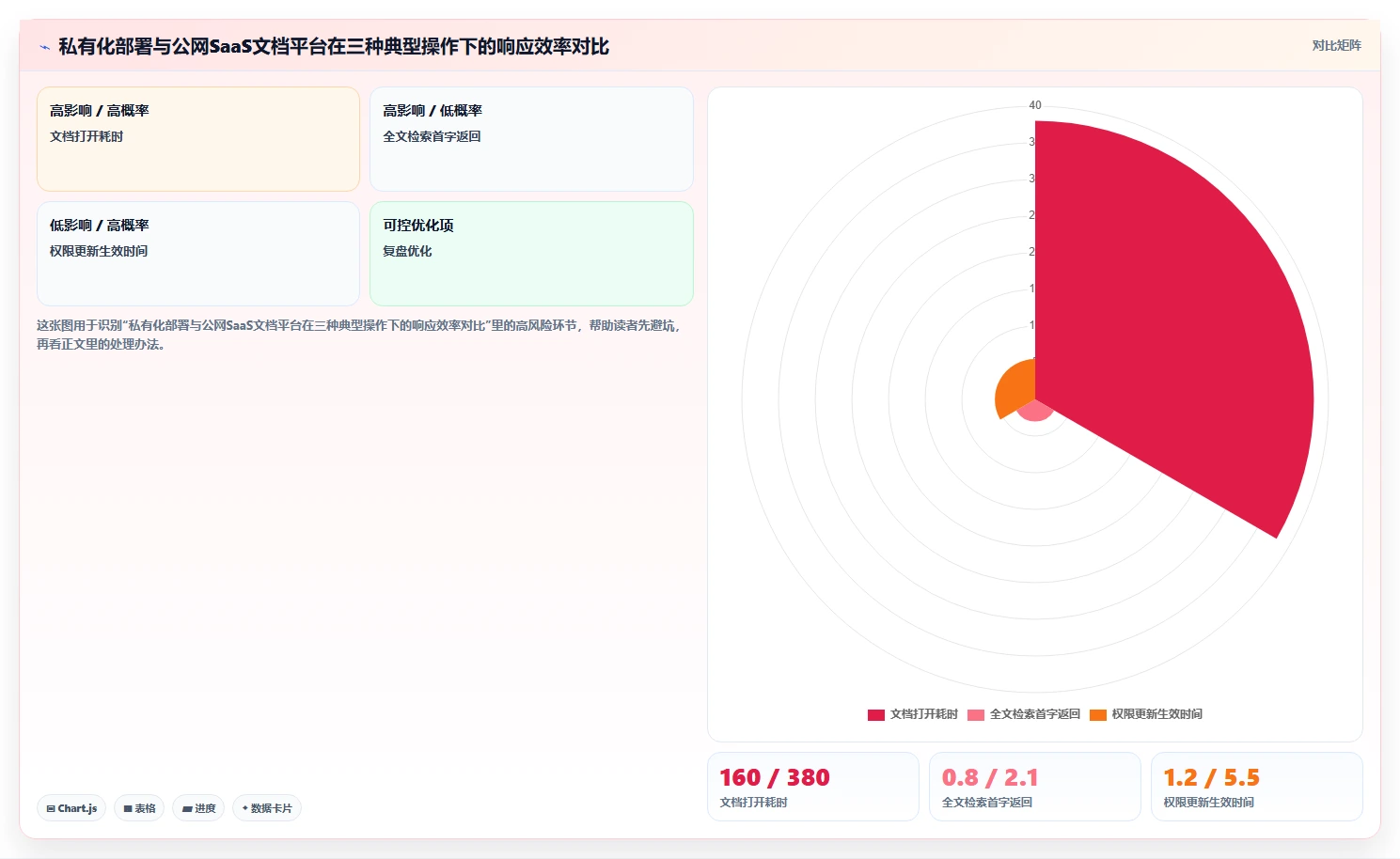Click the 表格 tag chip
Viewport: 1400px width, 859px height.
click(139, 808)
